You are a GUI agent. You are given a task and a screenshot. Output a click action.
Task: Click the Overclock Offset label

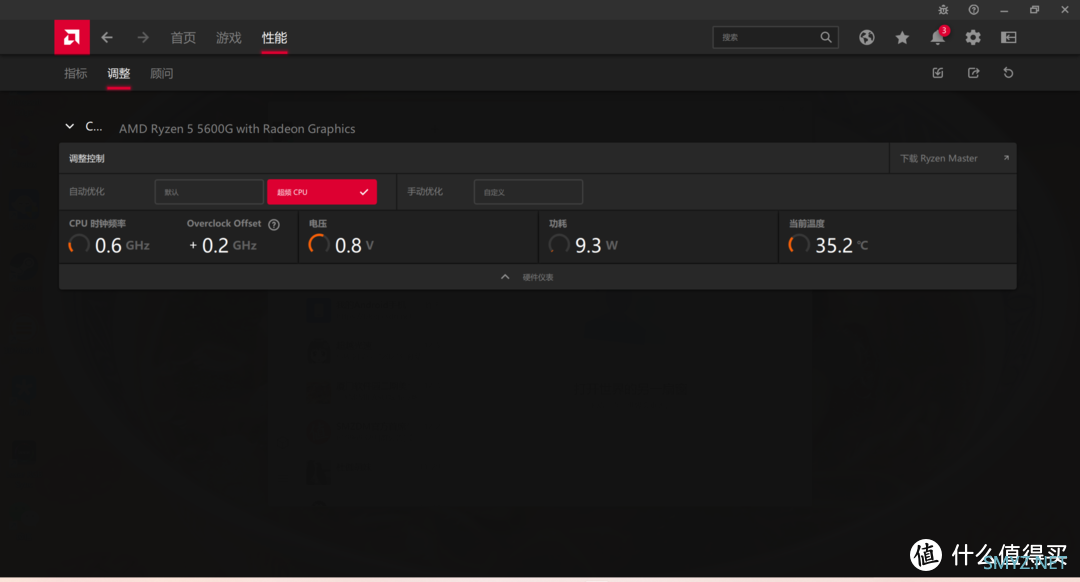tap(224, 224)
